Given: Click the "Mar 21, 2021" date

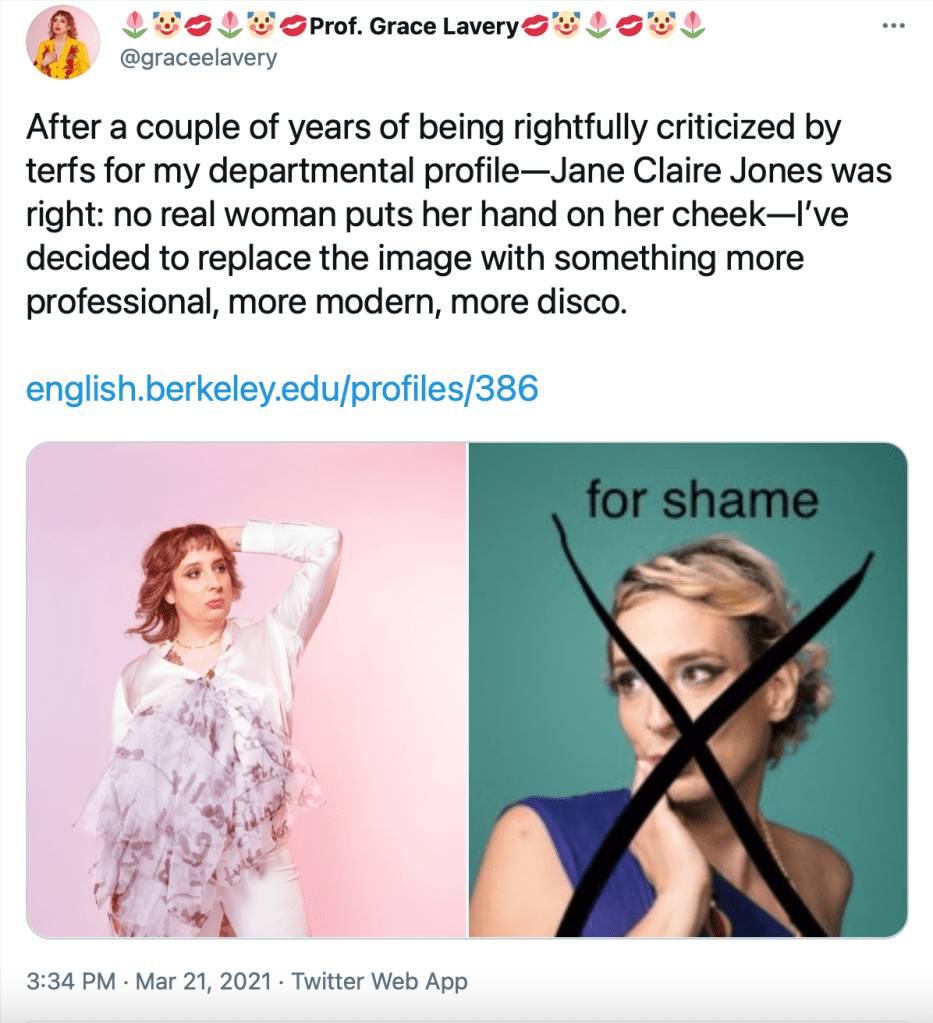Looking at the screenshot, I should coord(204,981).
